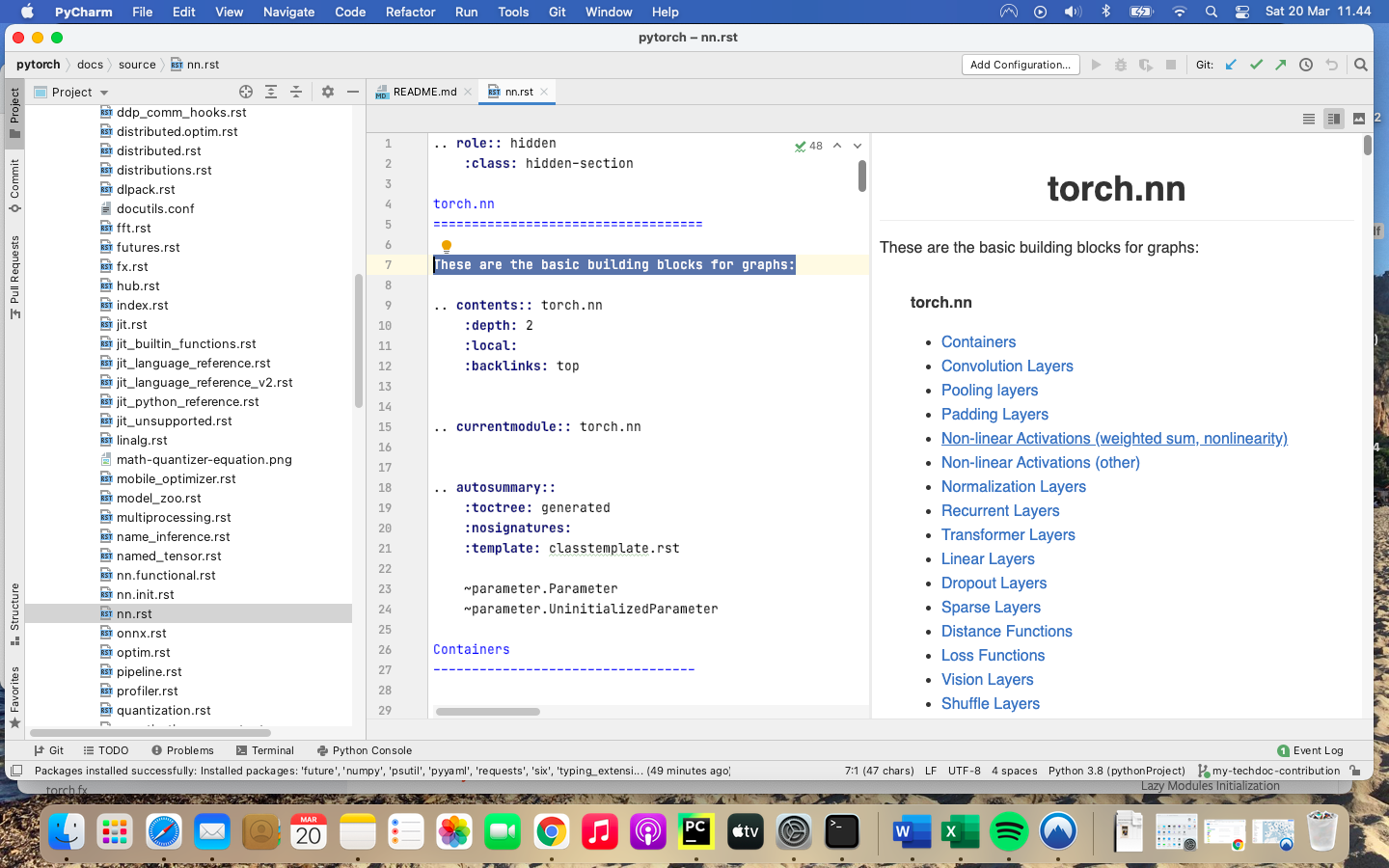The image size is (1389, 868).
Task: Open the TODO tool window
Action: coord(106,750)
